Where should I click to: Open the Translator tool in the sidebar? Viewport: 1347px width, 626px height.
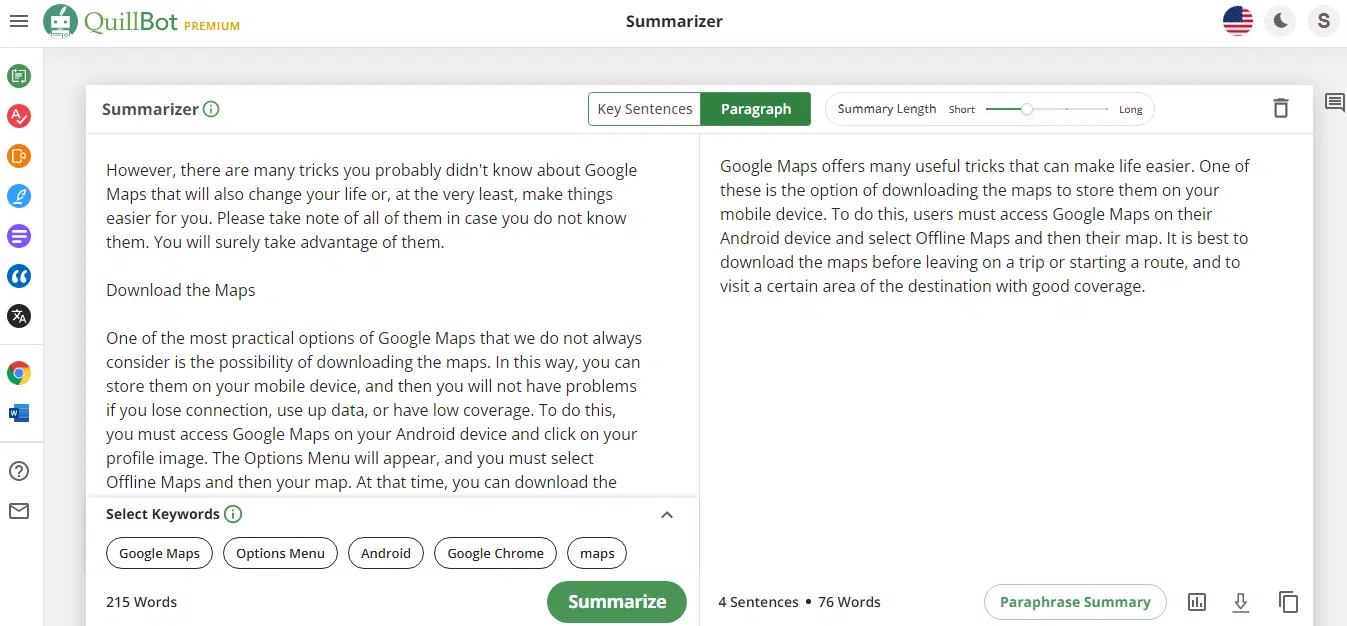pyautogui.click(x=20, y=316)
